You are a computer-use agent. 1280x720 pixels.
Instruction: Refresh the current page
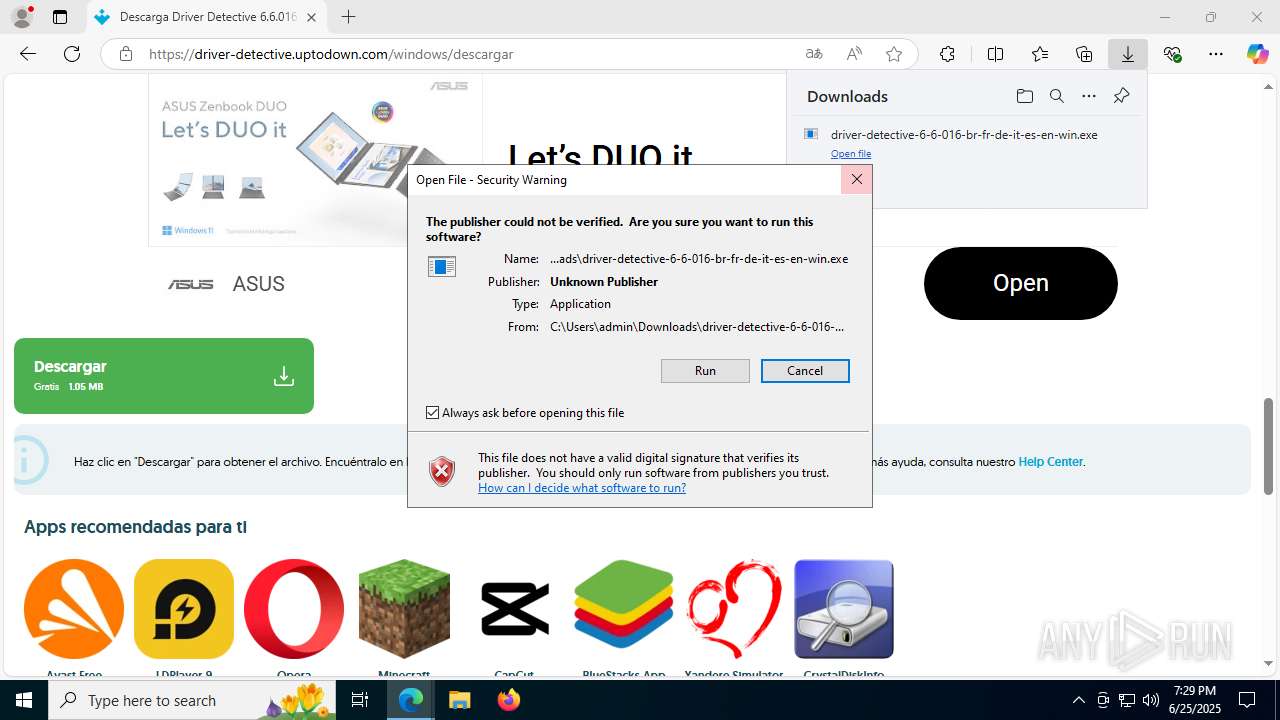coord(72,54)
